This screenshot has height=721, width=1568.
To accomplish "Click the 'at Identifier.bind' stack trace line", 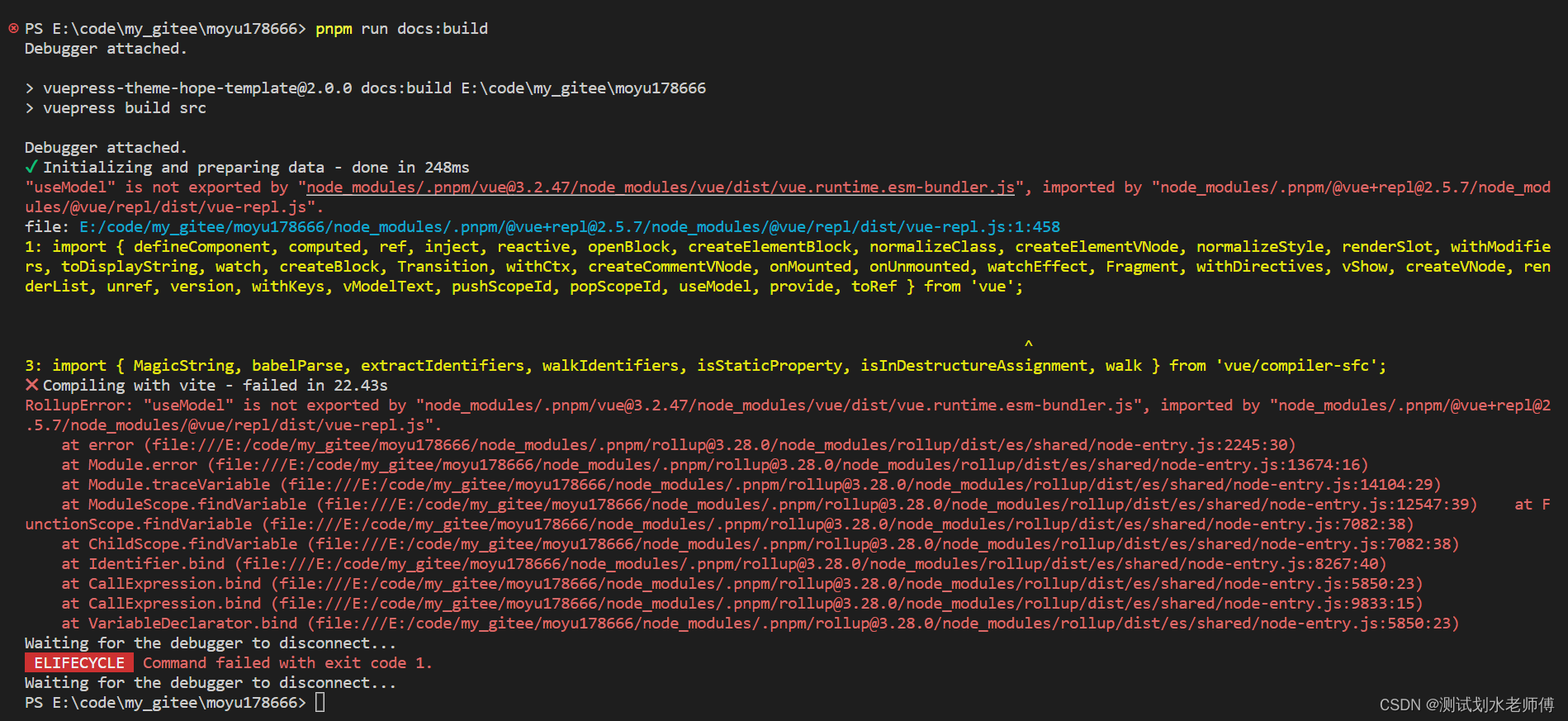I will click(724, 564).
